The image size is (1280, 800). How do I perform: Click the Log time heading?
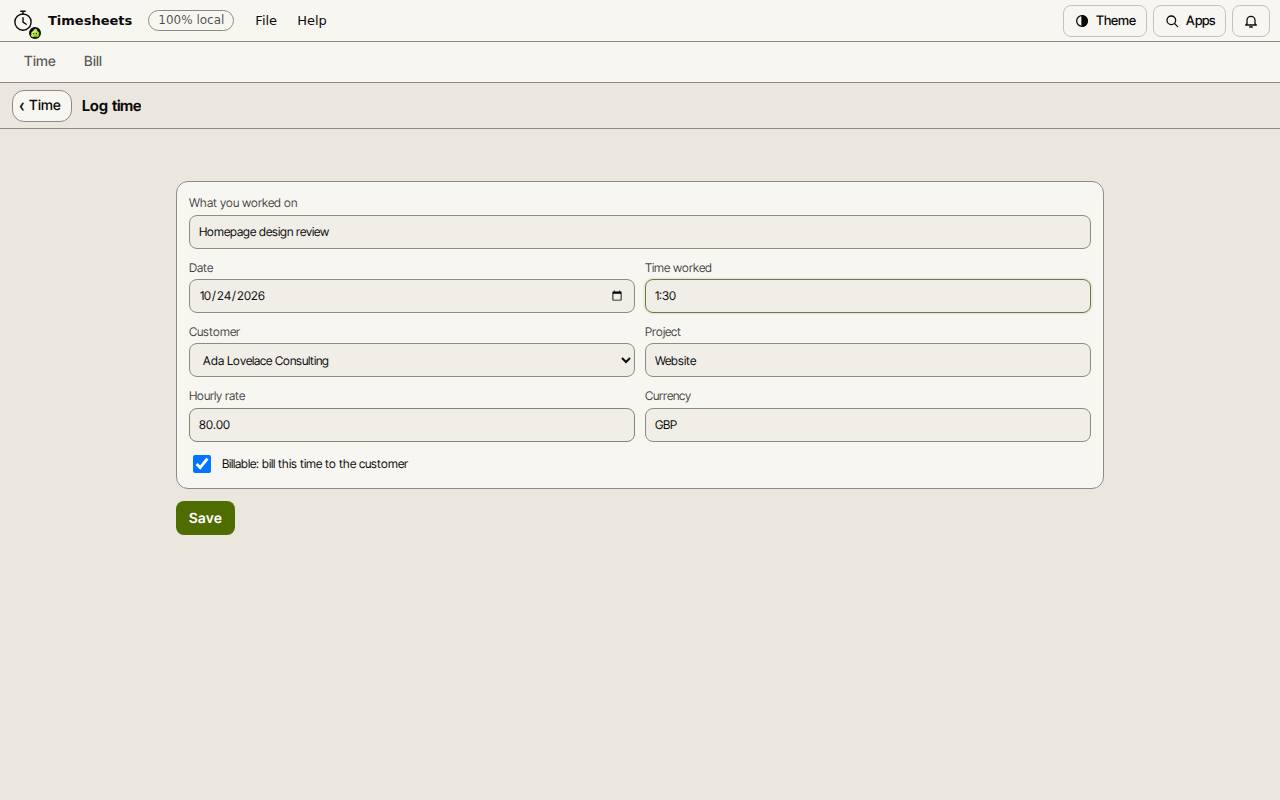coord(111,106)
